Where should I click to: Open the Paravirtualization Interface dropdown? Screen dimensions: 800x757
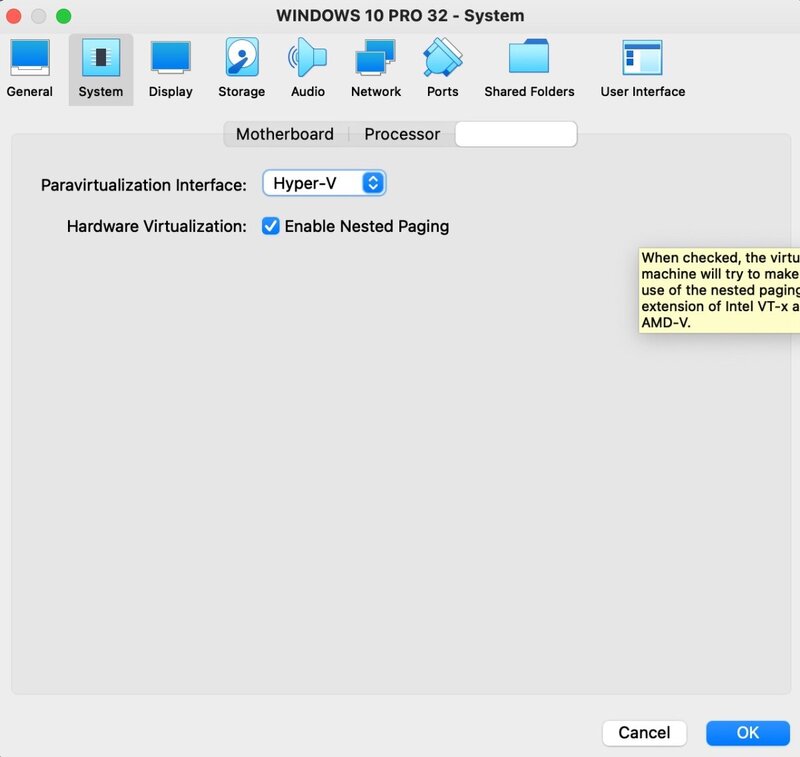(x=324, y=183)
